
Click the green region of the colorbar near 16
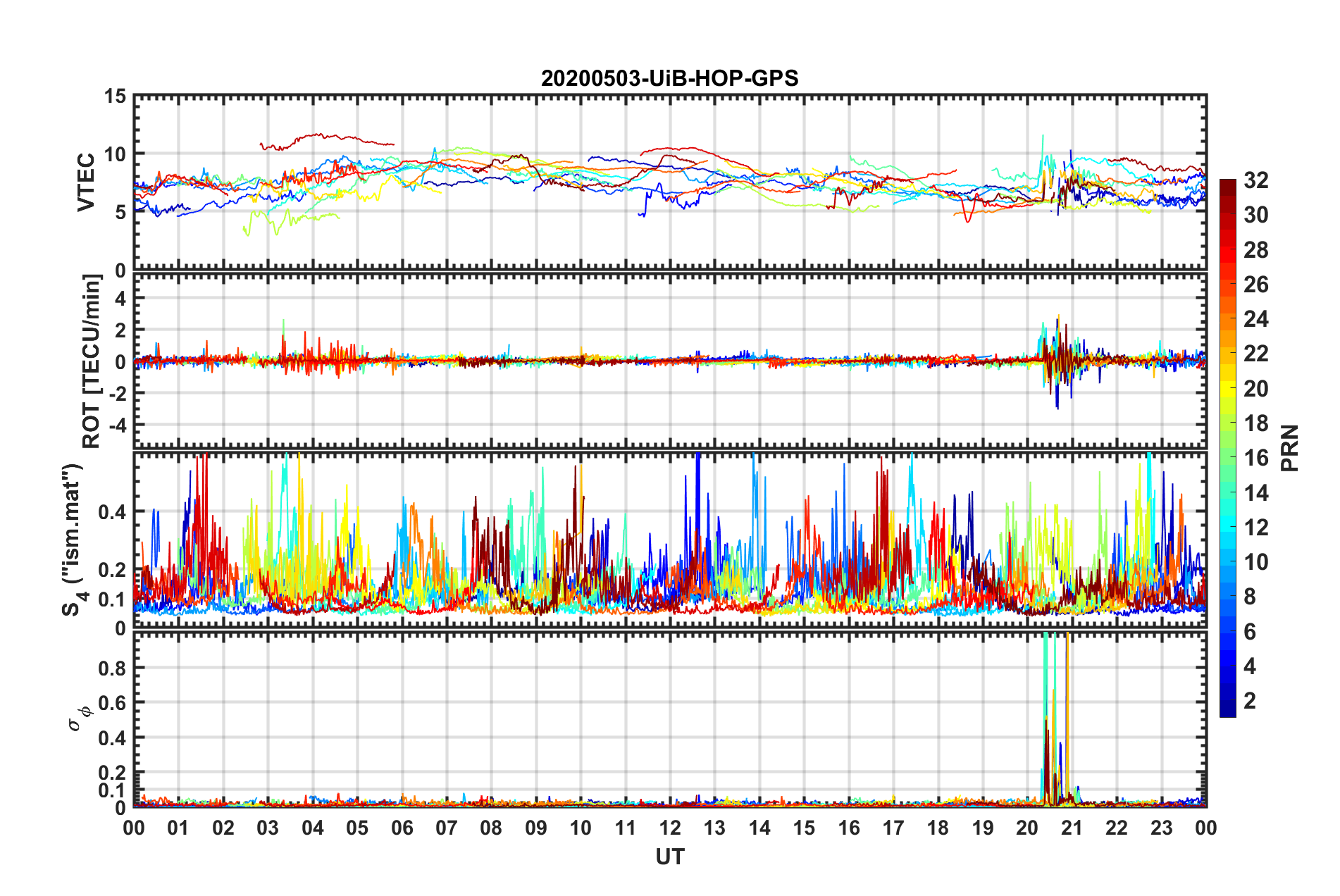[1227, 458]
